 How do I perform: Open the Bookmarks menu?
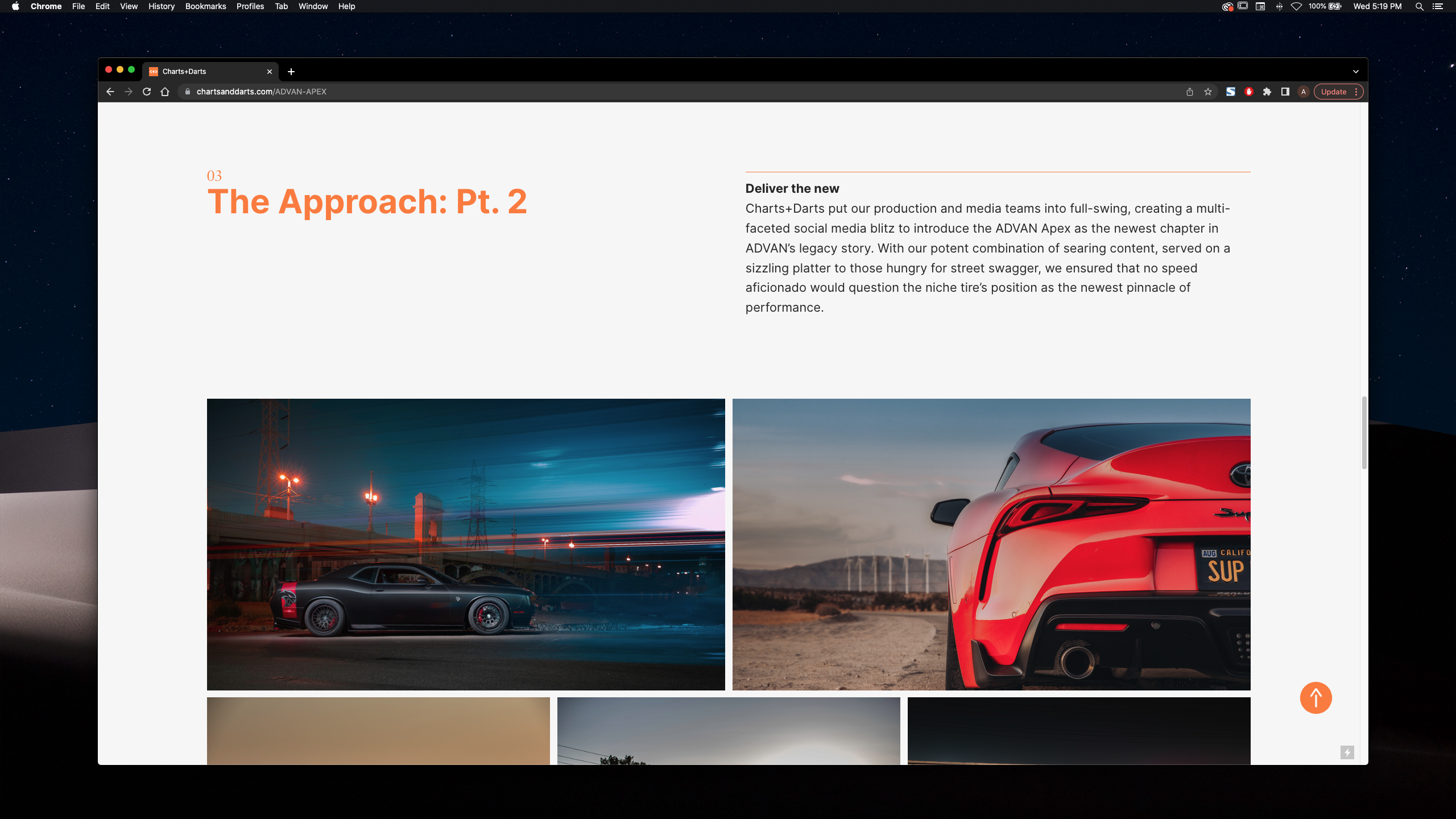click(206, 6)
